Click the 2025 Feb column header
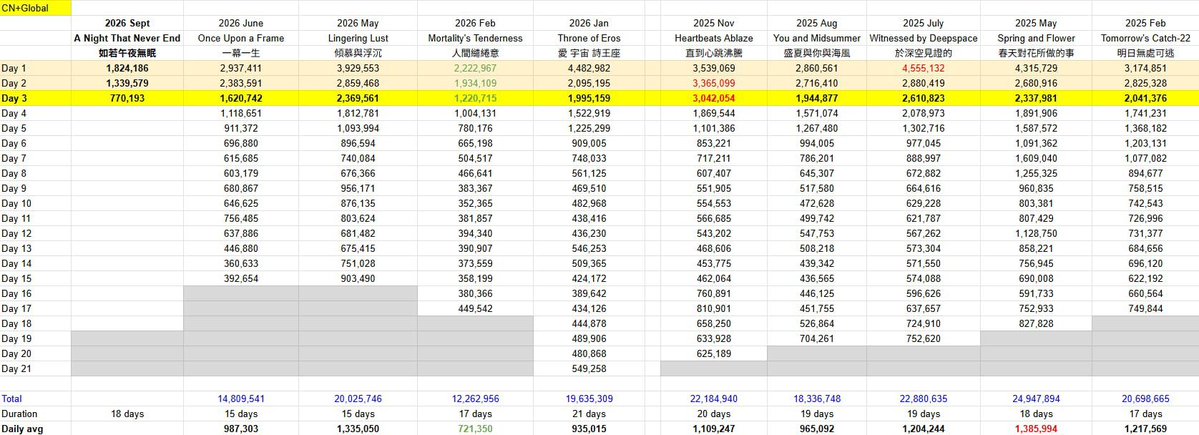1199x435 pixels. (x=1145, y=24)
